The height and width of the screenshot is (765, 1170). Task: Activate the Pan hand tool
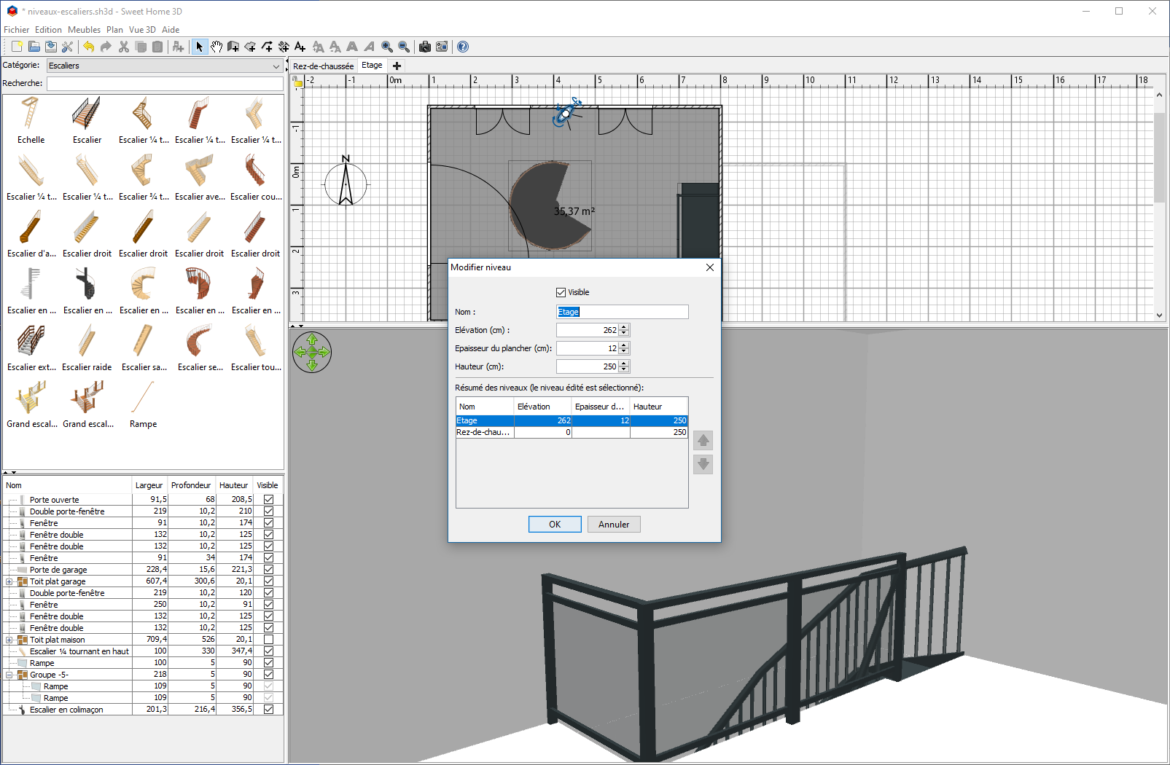pyautogui.click(x=218, y=46)
